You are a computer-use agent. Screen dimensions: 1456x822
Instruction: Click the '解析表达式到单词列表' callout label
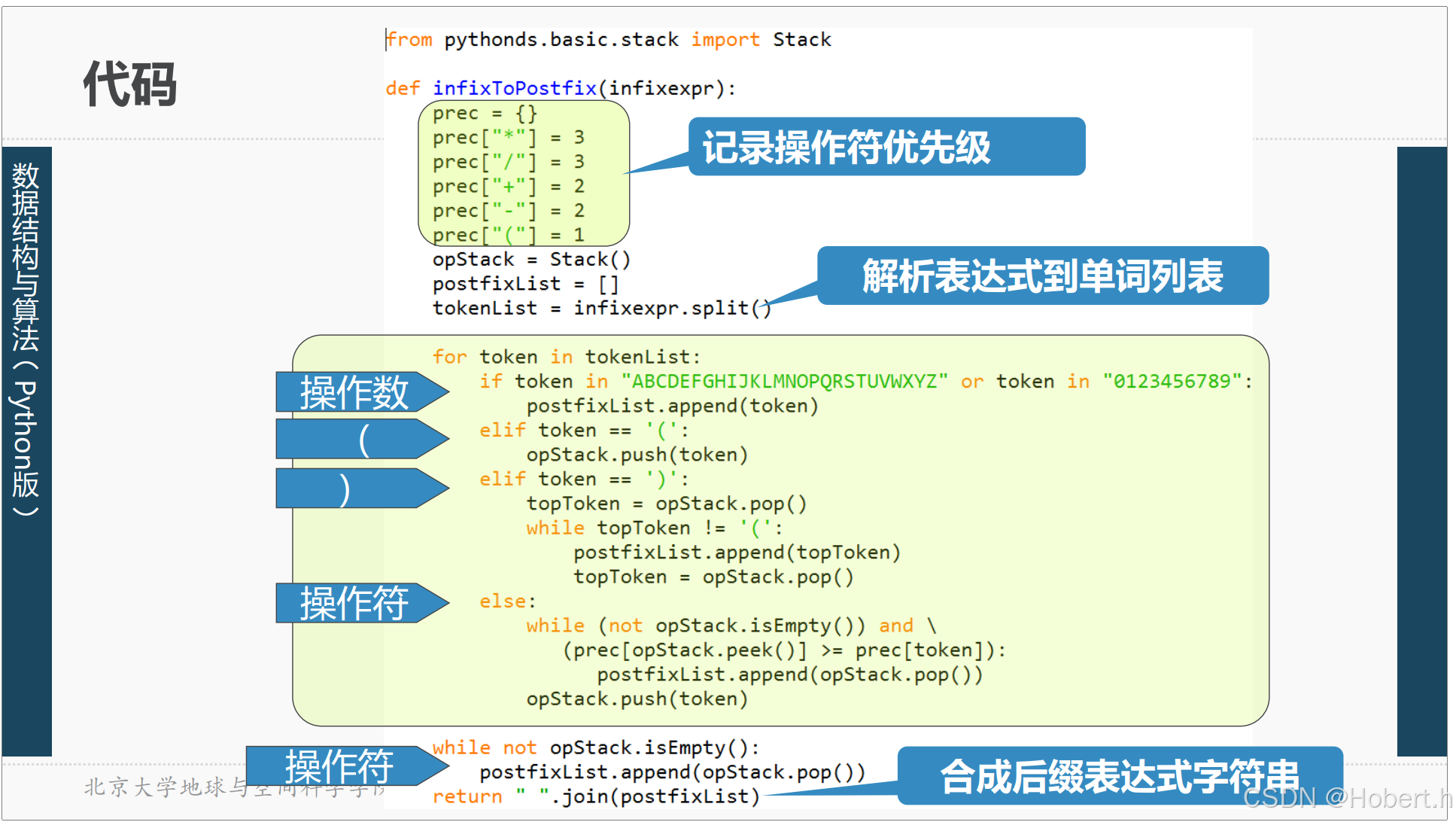tap(1042, 276)
